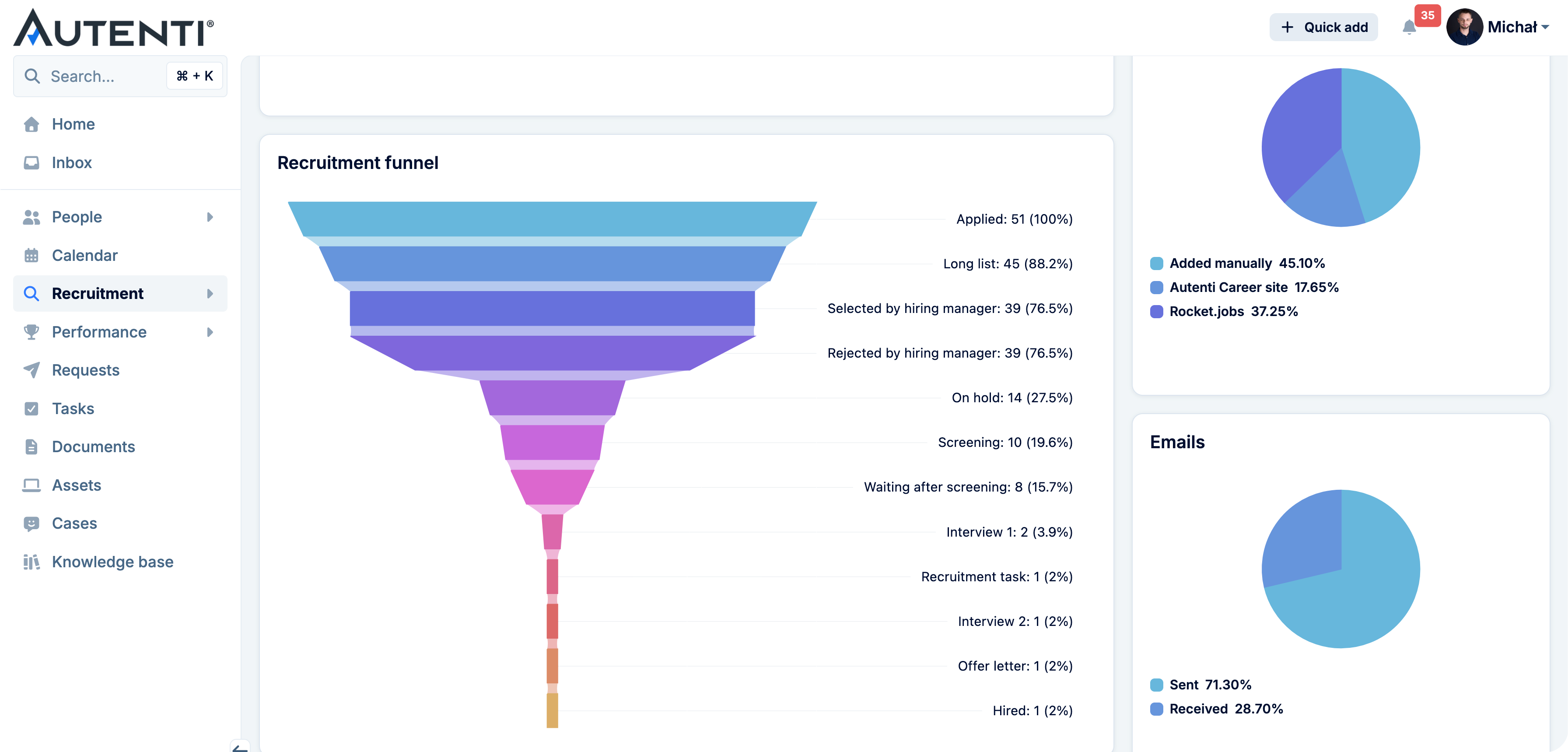
Task: Toggle the Rocket.jobs legend swatch
Action: click(x=1156, y=312)
